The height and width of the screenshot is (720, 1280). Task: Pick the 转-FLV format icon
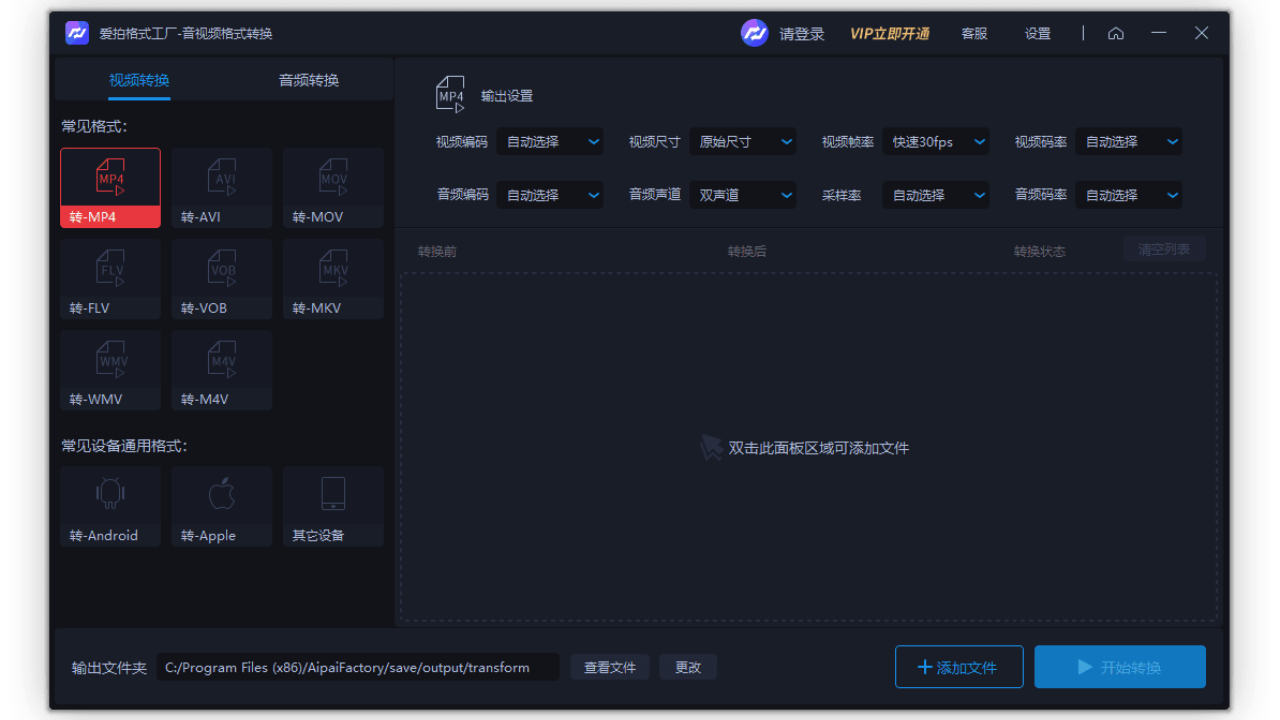point(110,277)
